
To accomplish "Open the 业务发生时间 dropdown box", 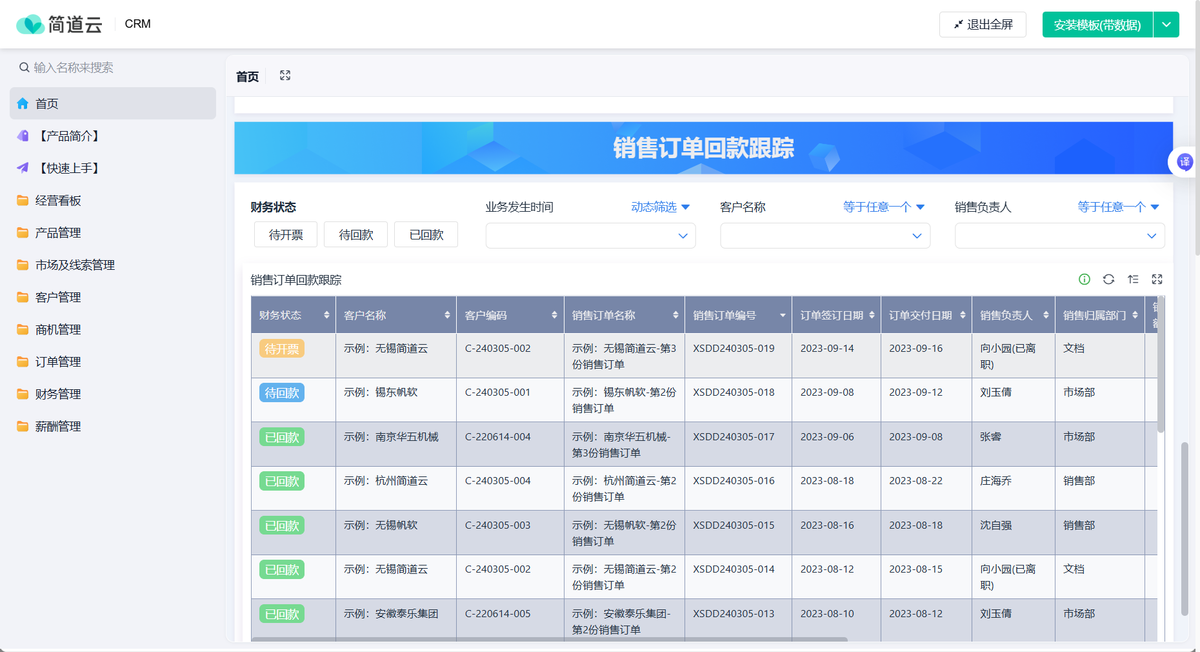I will click(x=590, y=236).
